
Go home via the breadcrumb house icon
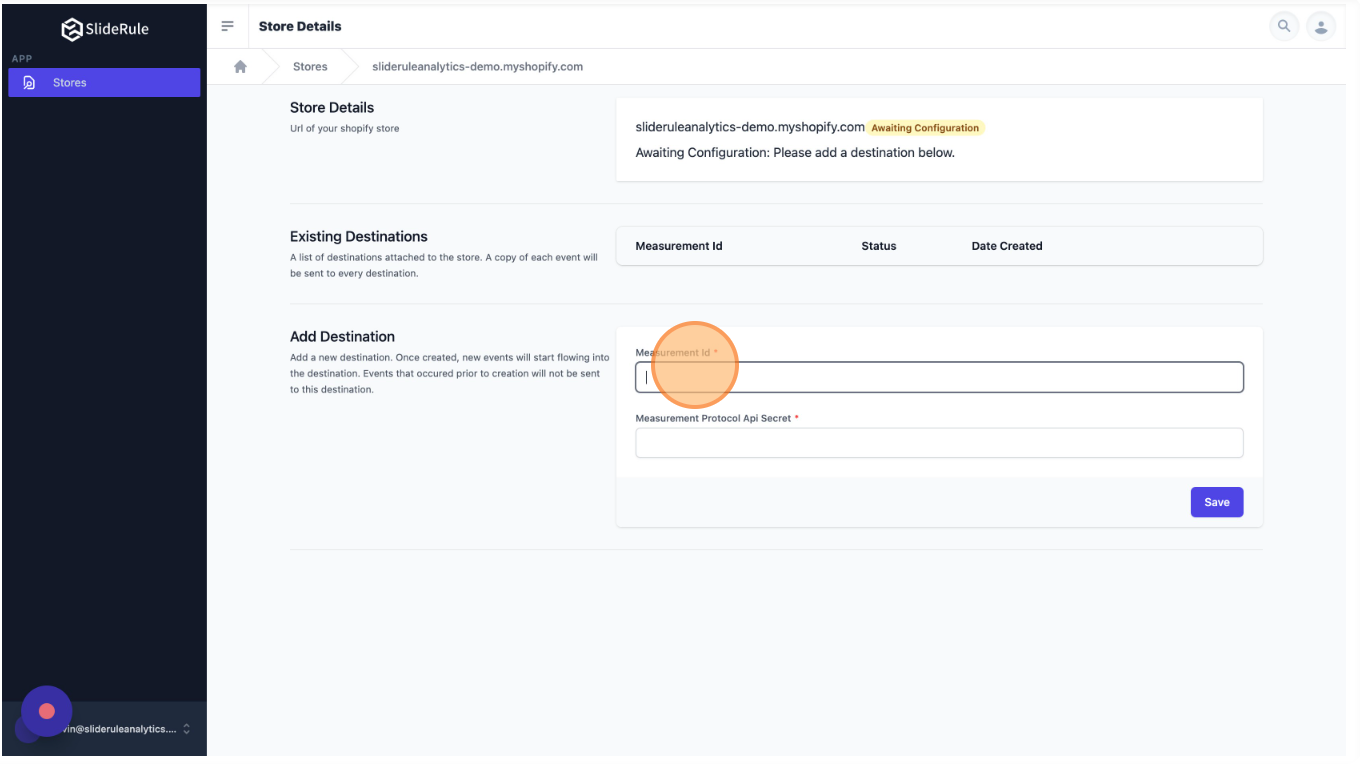[x=240, y=67]
